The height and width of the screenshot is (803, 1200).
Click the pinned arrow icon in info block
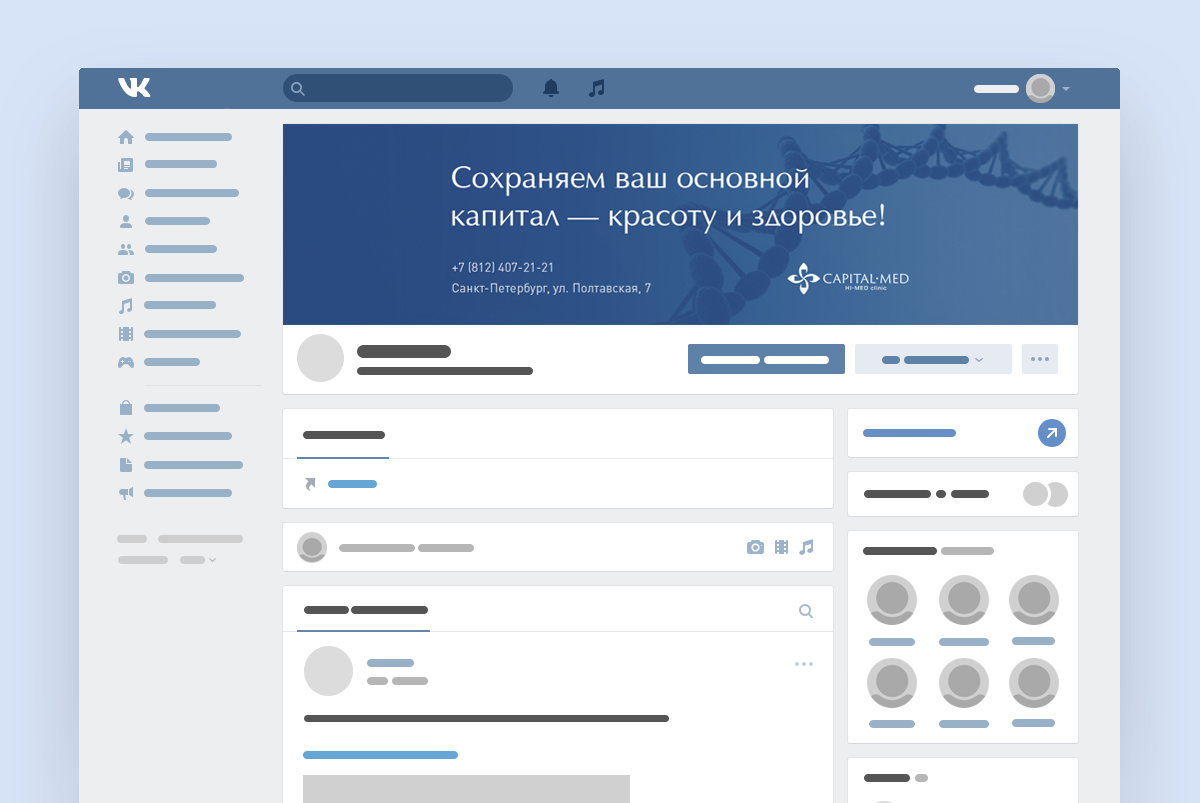[x=310, y=484]
